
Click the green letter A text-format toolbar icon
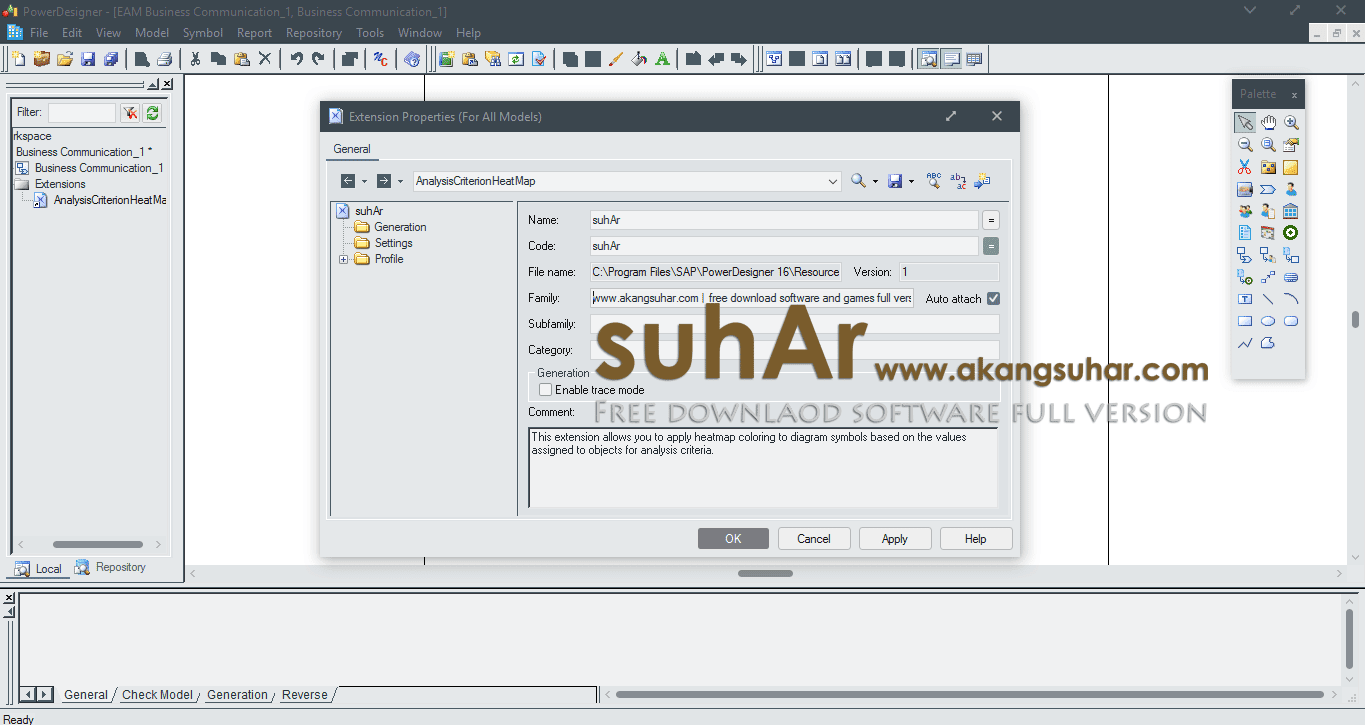662,59
